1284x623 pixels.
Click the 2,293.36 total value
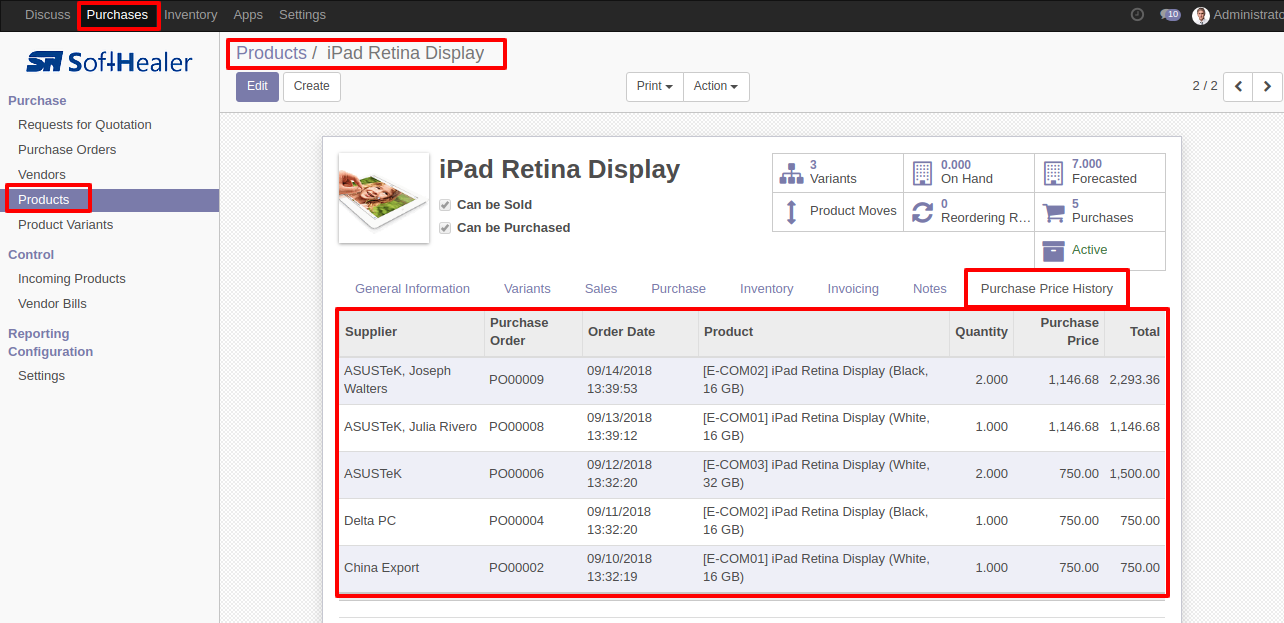(x=1134, y=380)
